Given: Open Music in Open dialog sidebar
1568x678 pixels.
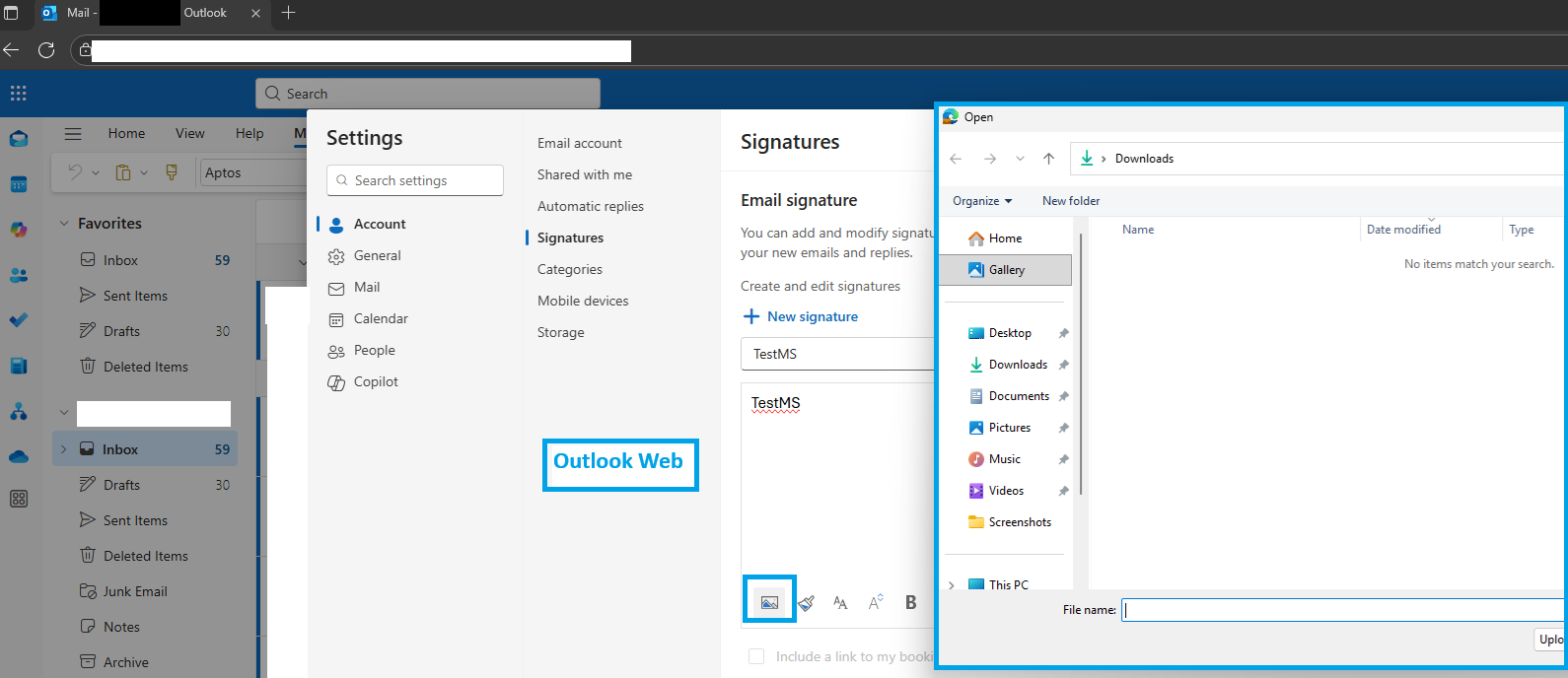Looking at the screenshot, I should tap(1006, 459).
